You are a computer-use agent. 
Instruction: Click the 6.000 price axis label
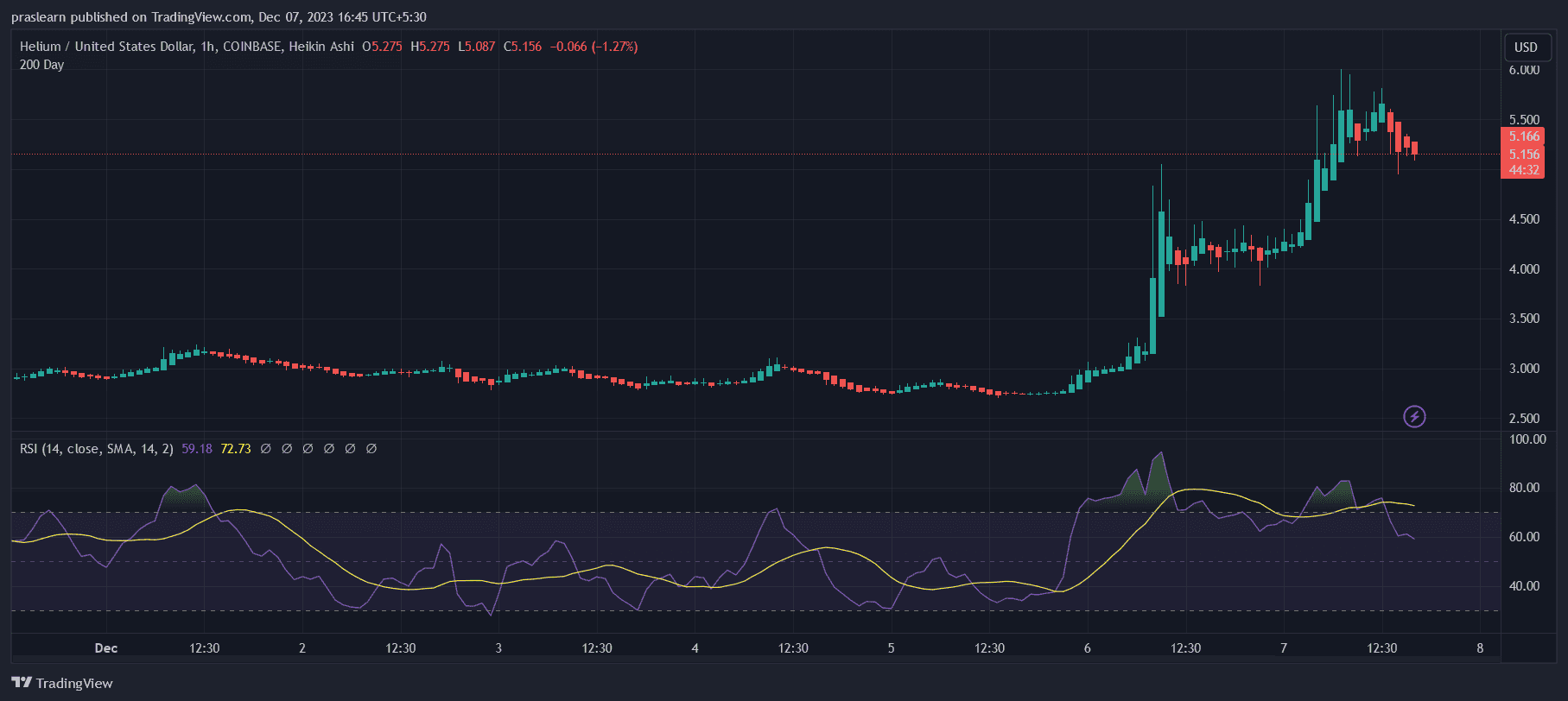coord(1524,70)
